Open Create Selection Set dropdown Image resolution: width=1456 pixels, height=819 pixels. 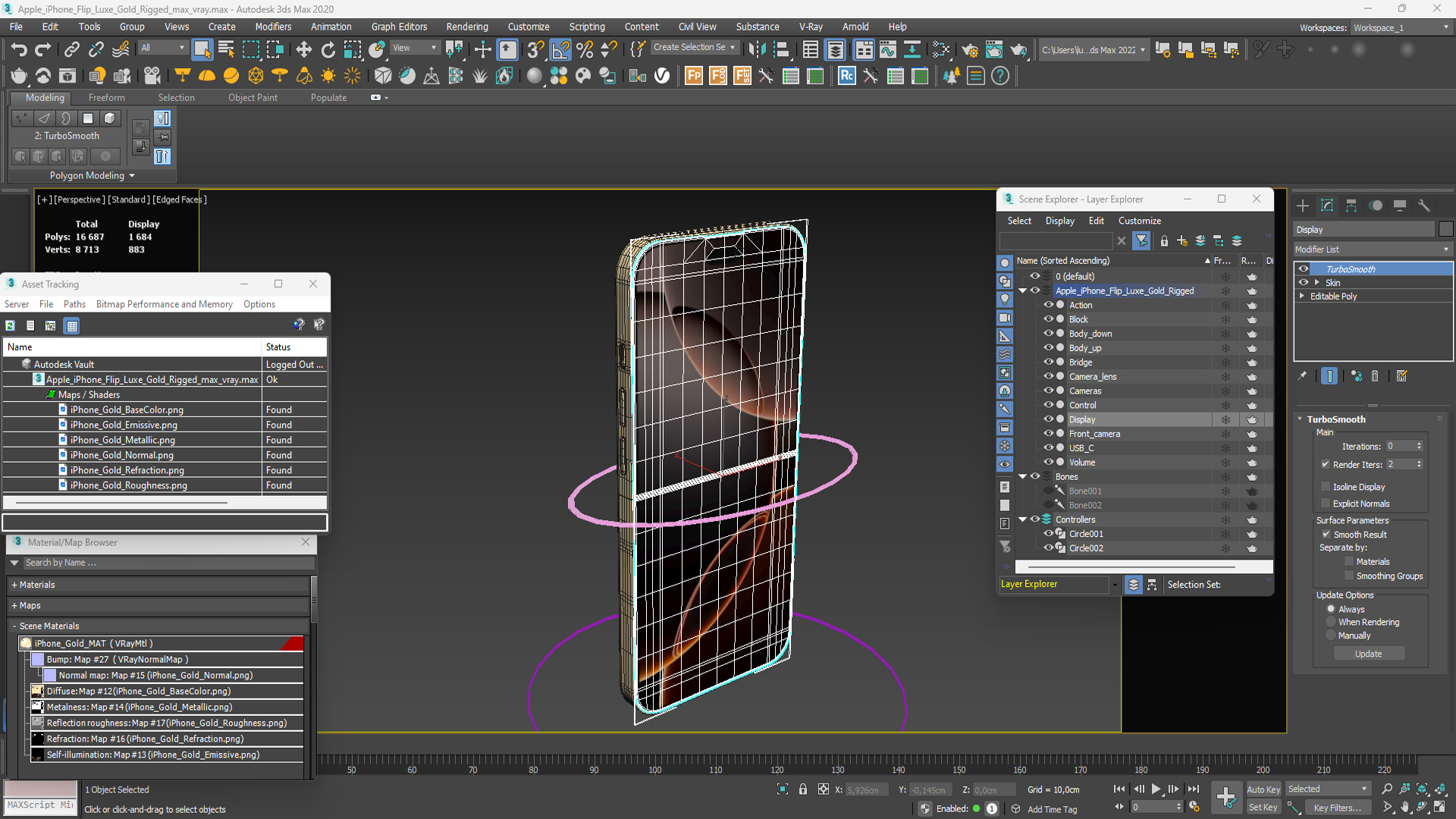point(694,47)
